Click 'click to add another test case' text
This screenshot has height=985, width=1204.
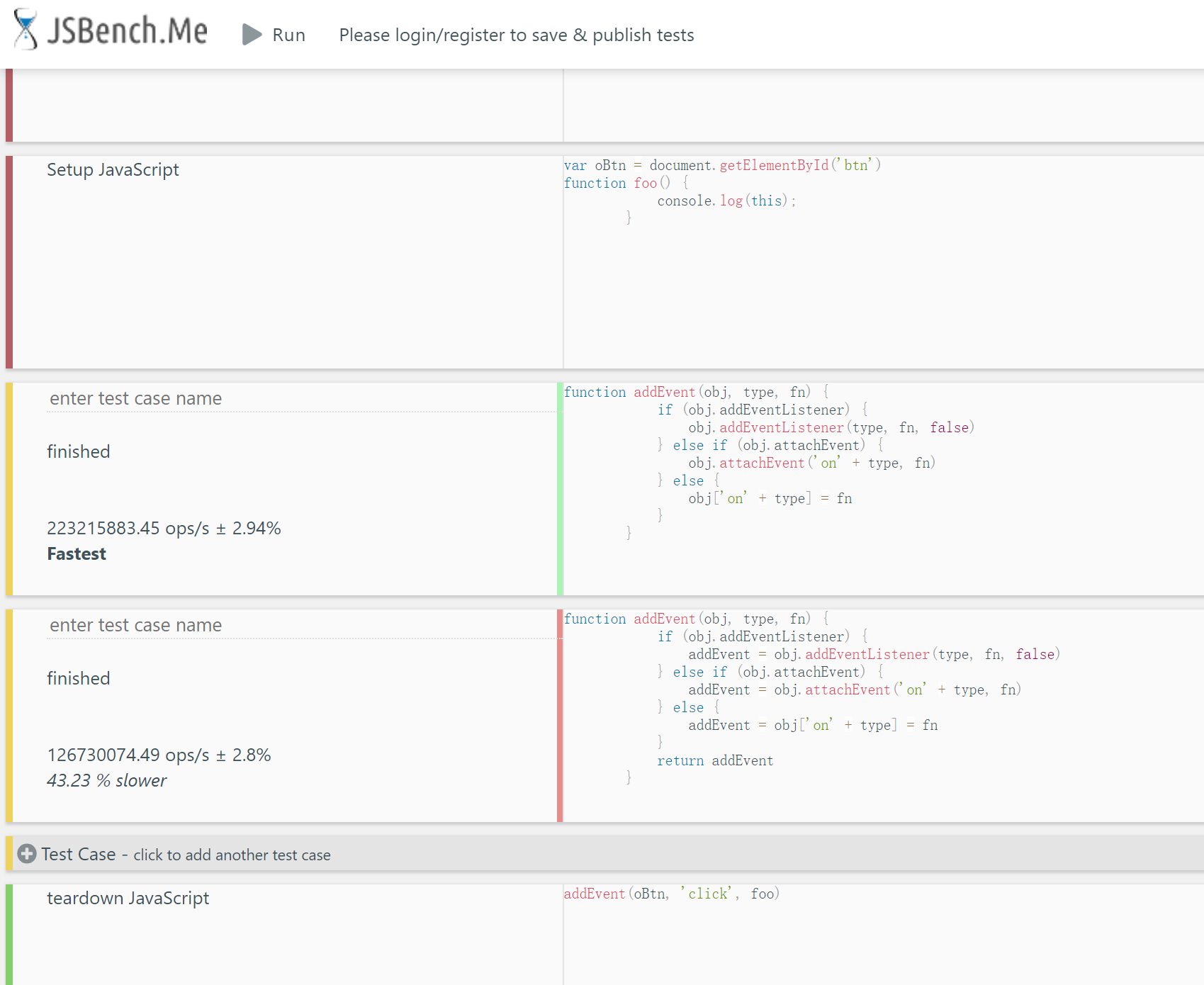pyautogui.click(x=232, y=855)
